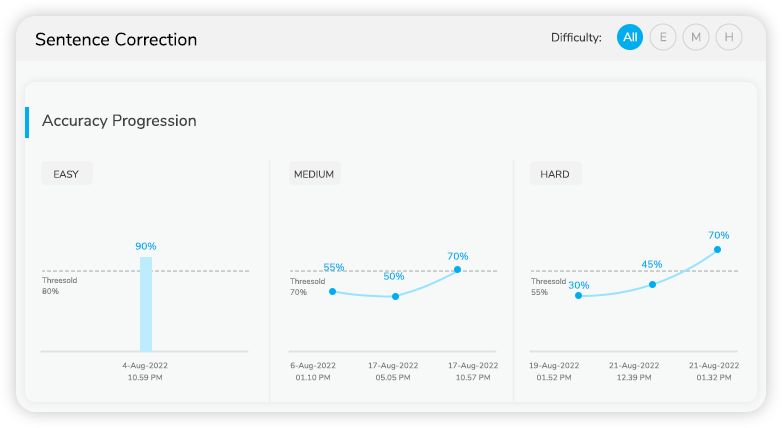Click the Sentence Correction title
Image resolution: width=782 pixels, height=428 pixels.
point(116,39)
